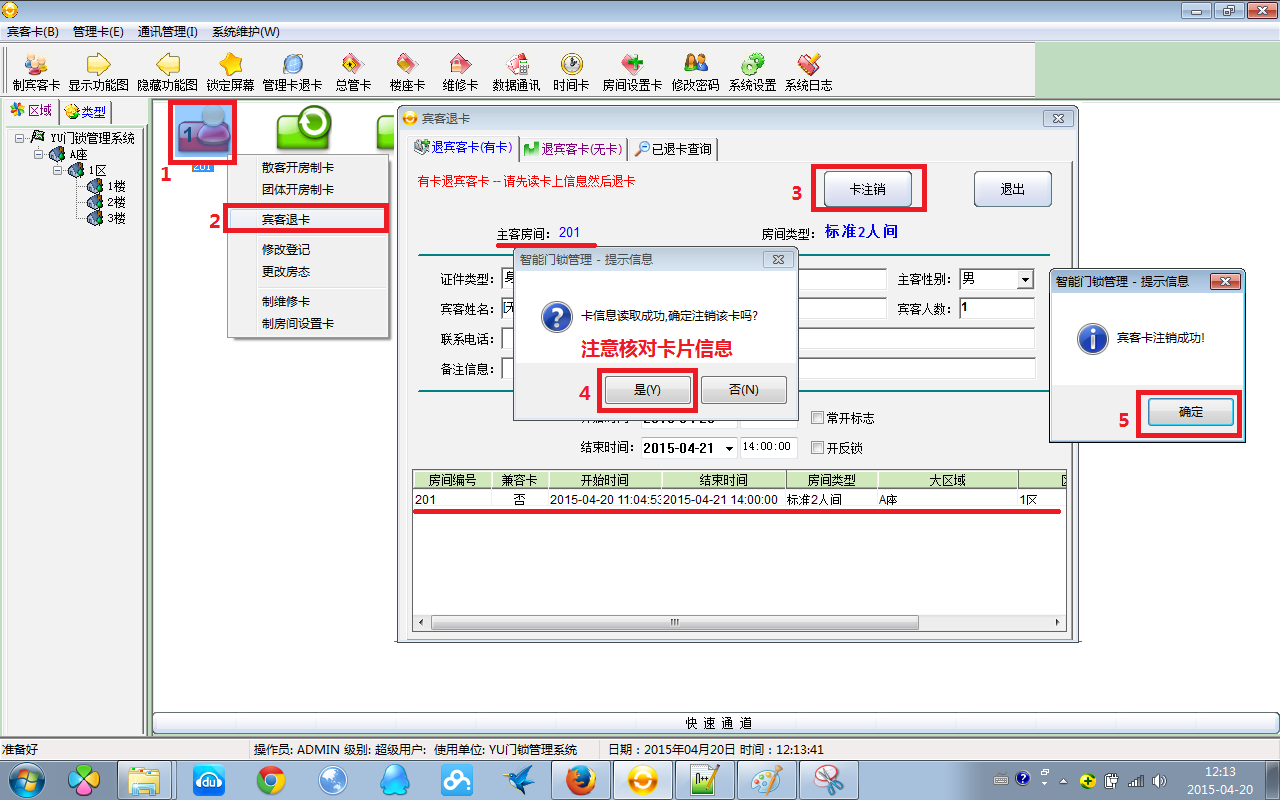Click the 卡注销 button
The image size is (1280, 800).
point(867,189)
